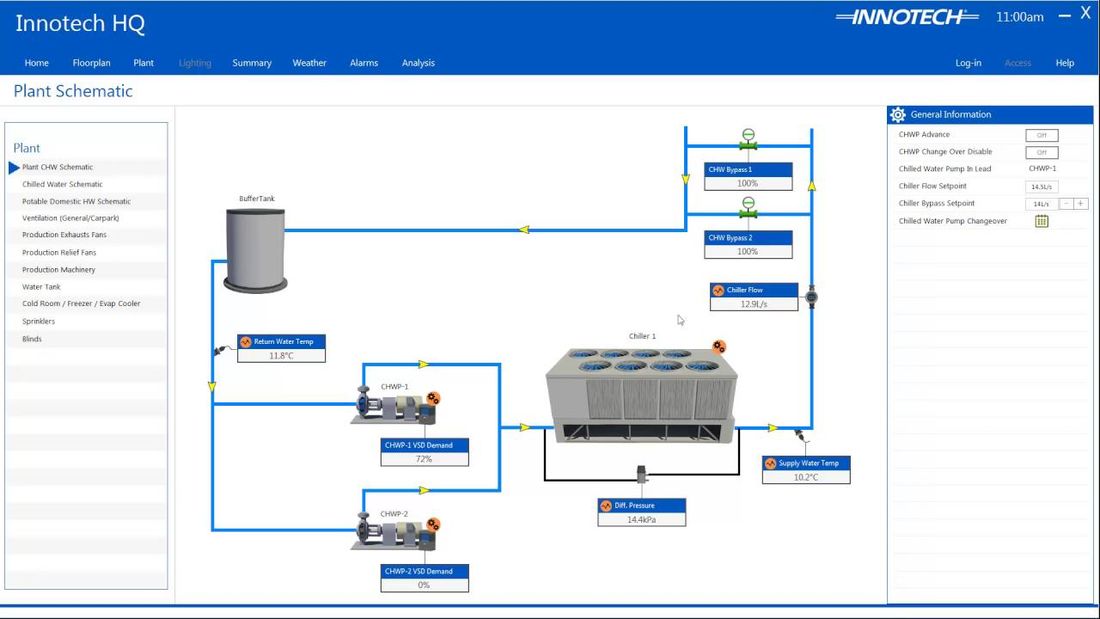Screen dimensions: 1100x619
Task: Select the CHW Bypass 2 valve symbol
Action: pyautogui.click(x=748, y=207)
